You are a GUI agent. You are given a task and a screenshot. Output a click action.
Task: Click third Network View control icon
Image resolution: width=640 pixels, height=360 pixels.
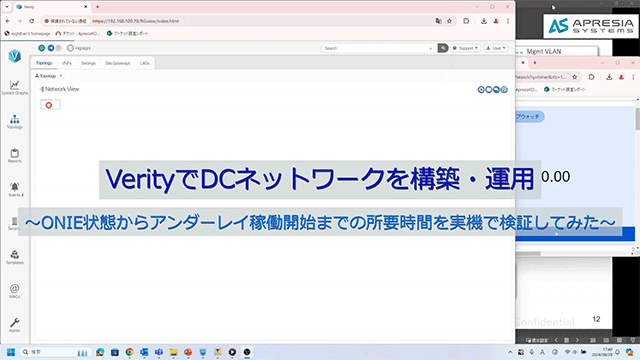(496, 90)
